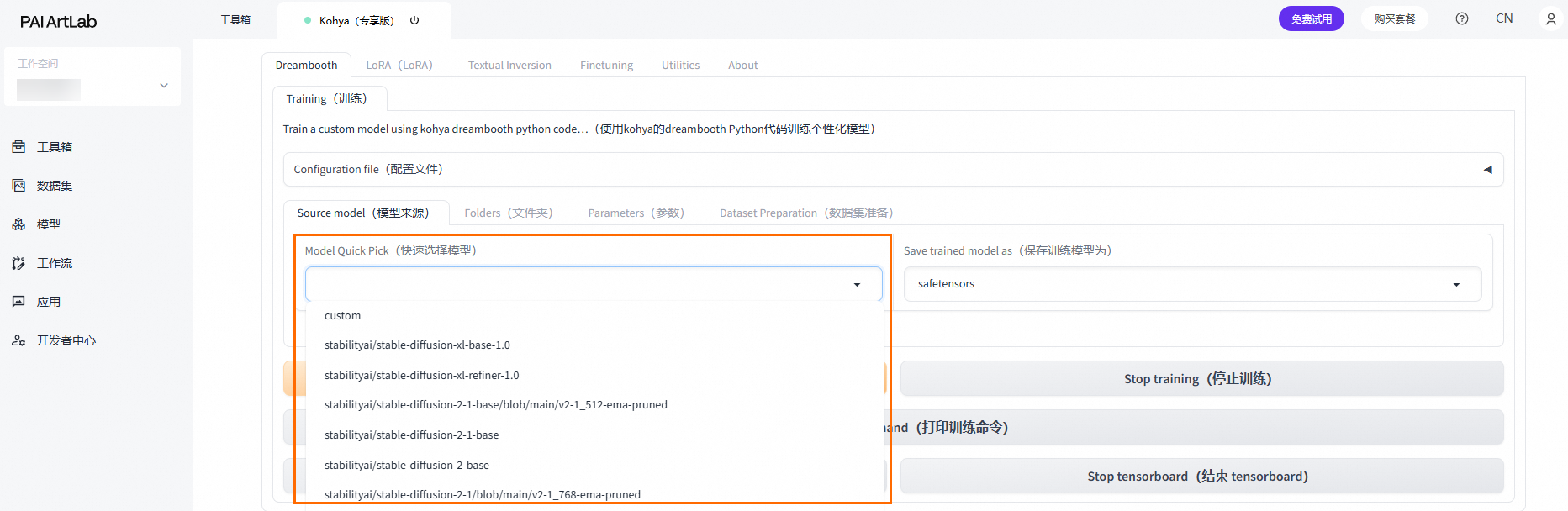1568x511 pixels.
Task: Select the Training (训练) sub-tab
Action: click(x=330, y=98)
